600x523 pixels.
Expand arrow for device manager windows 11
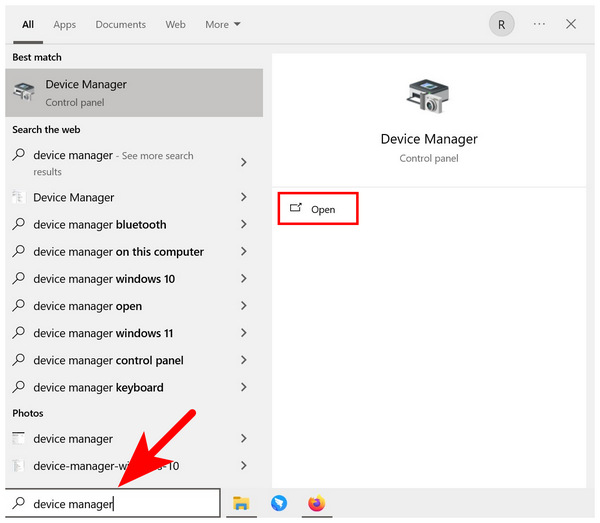[244, 333]
